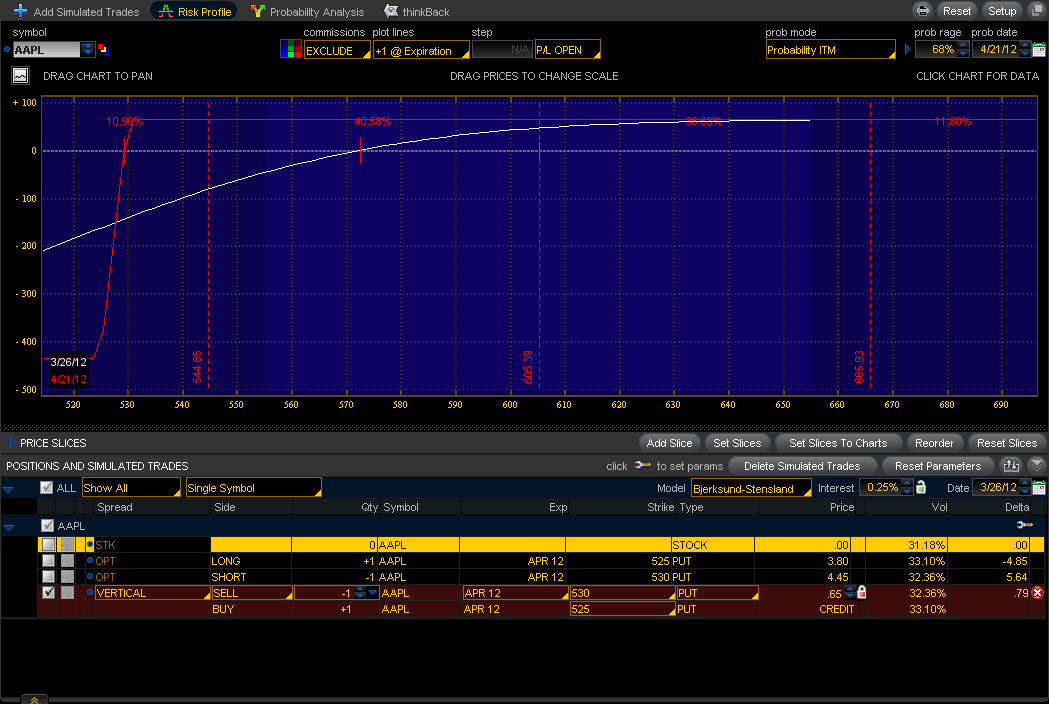Click the red delete X on the VERTICAL row
Viewport: 1049px width, 704px height.
[x=1038, y=592]
